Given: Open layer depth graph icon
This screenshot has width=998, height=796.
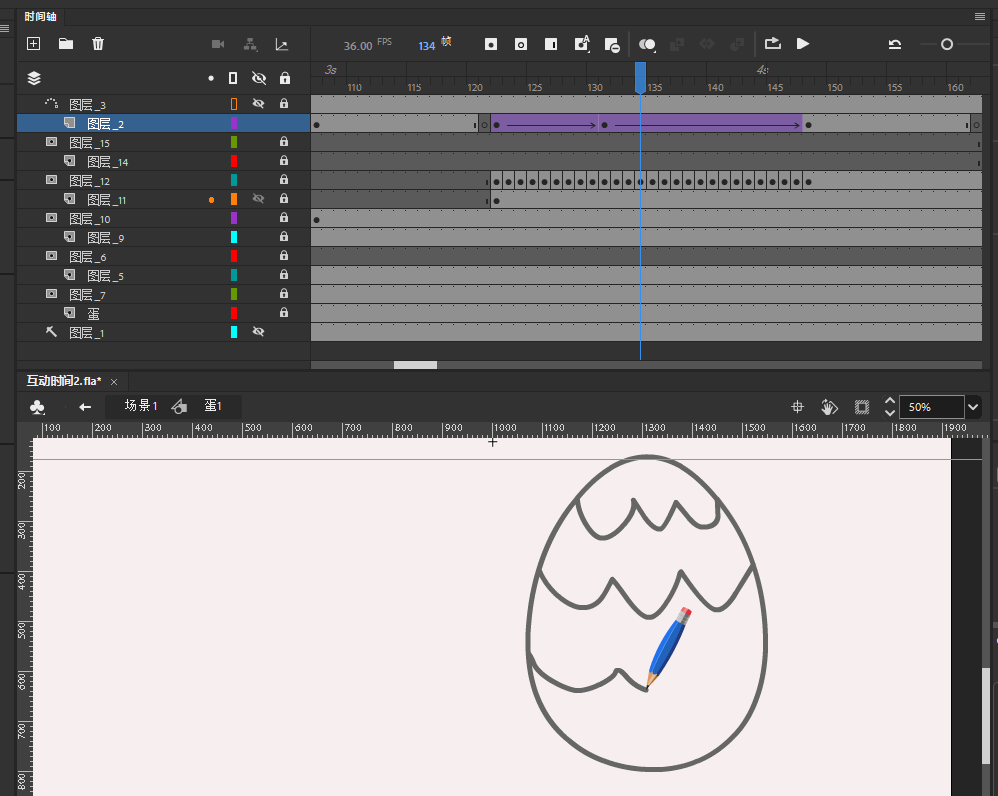Looking at the screenshot, I should point(281,44).
